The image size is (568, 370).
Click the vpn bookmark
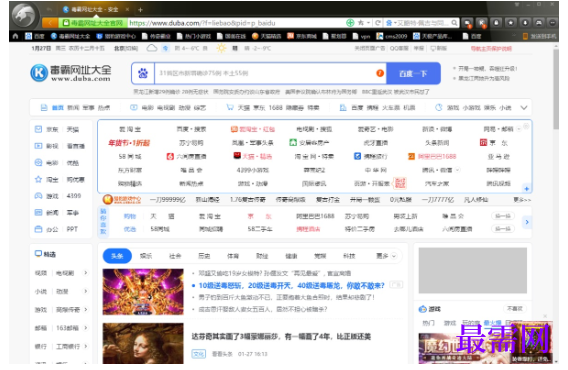point(362,36)
